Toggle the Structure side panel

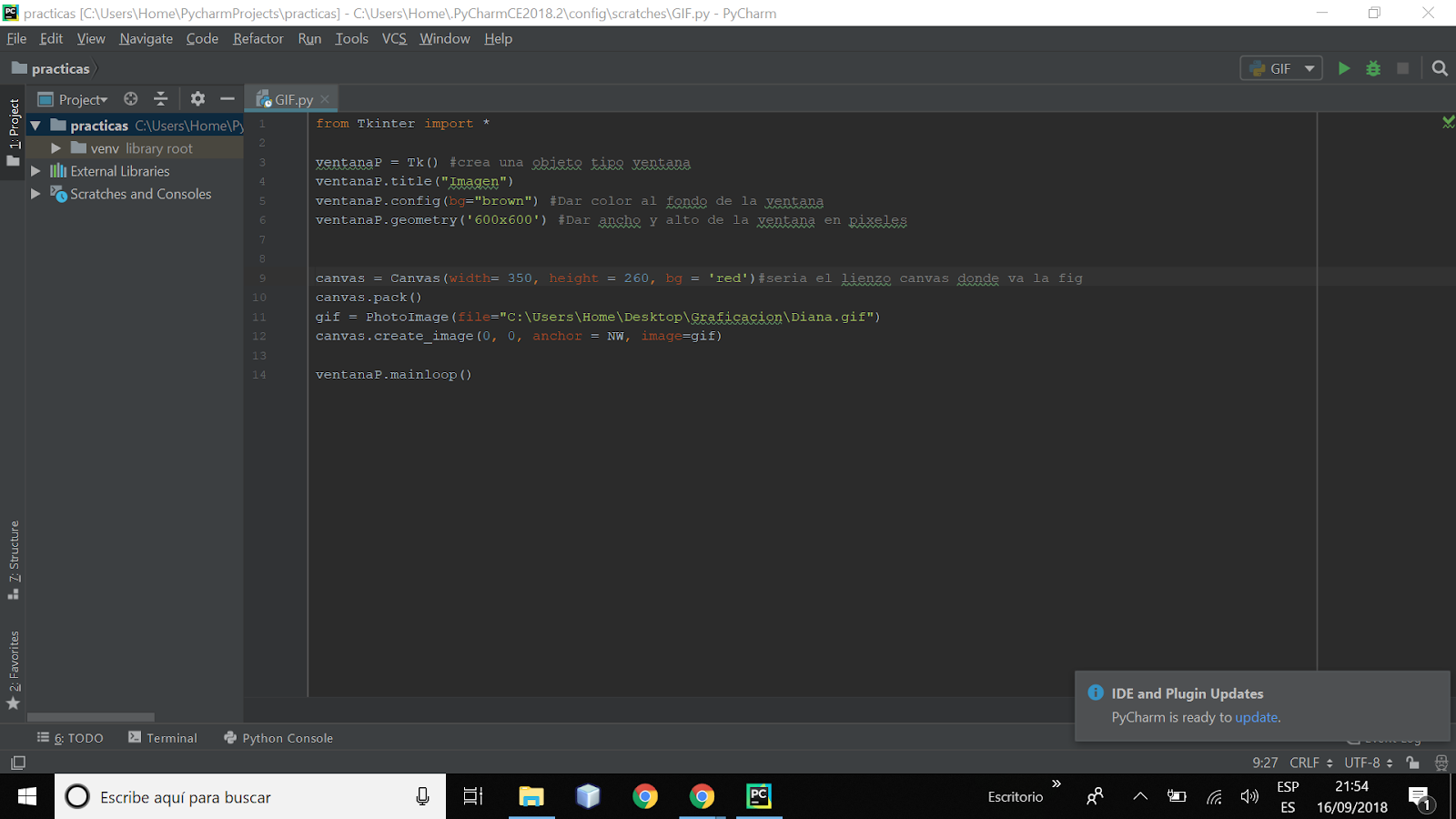(x=13, y=555)
